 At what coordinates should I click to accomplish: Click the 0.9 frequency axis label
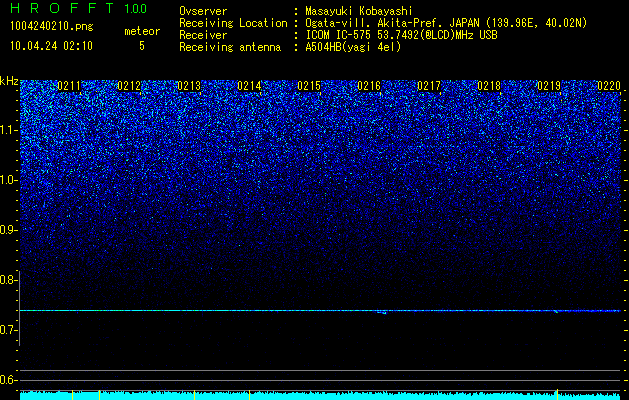click(8, 230)
